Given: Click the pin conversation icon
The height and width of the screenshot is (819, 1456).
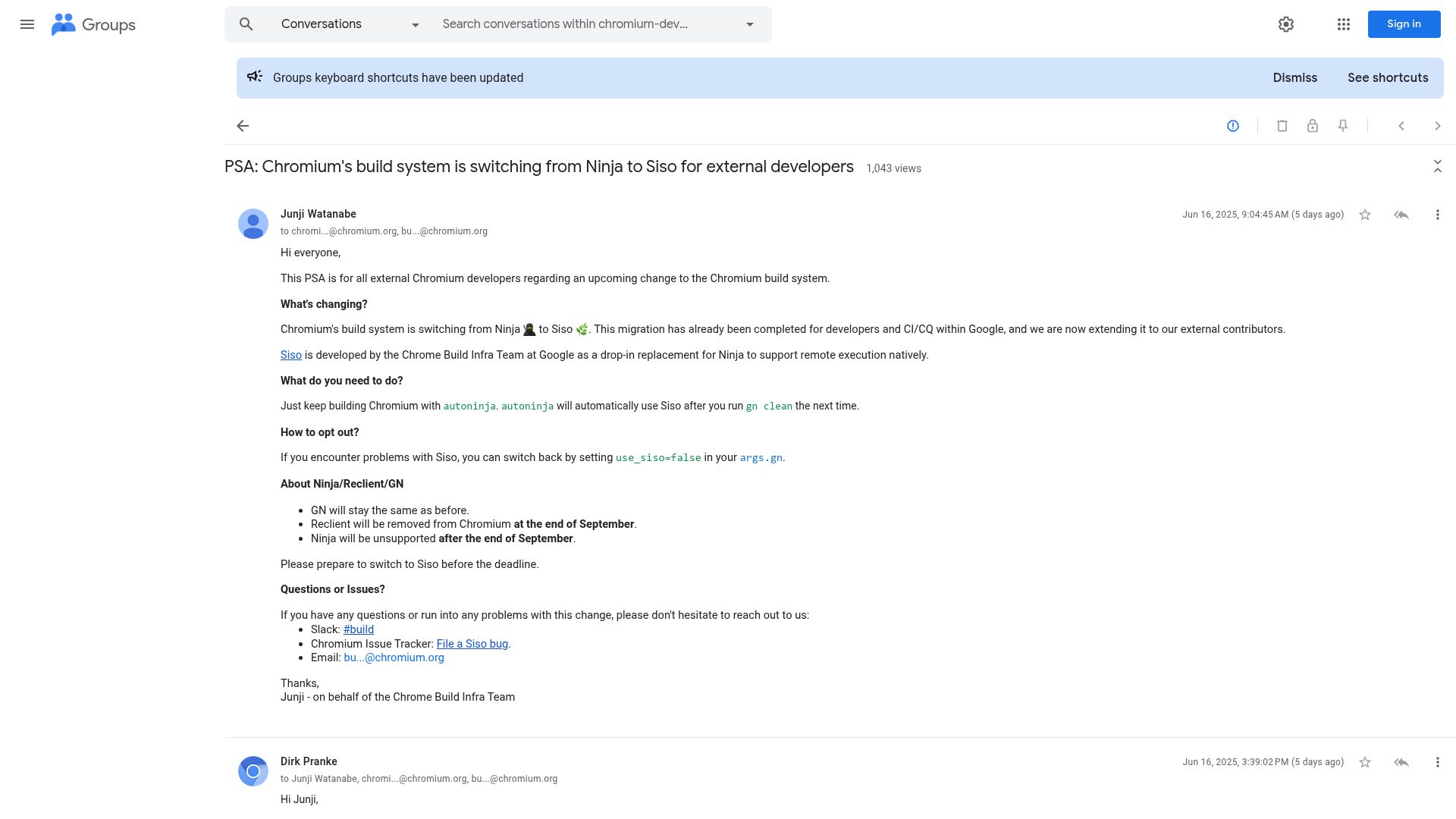Looking at the screenshot, I should click(x=1343, y=126).
